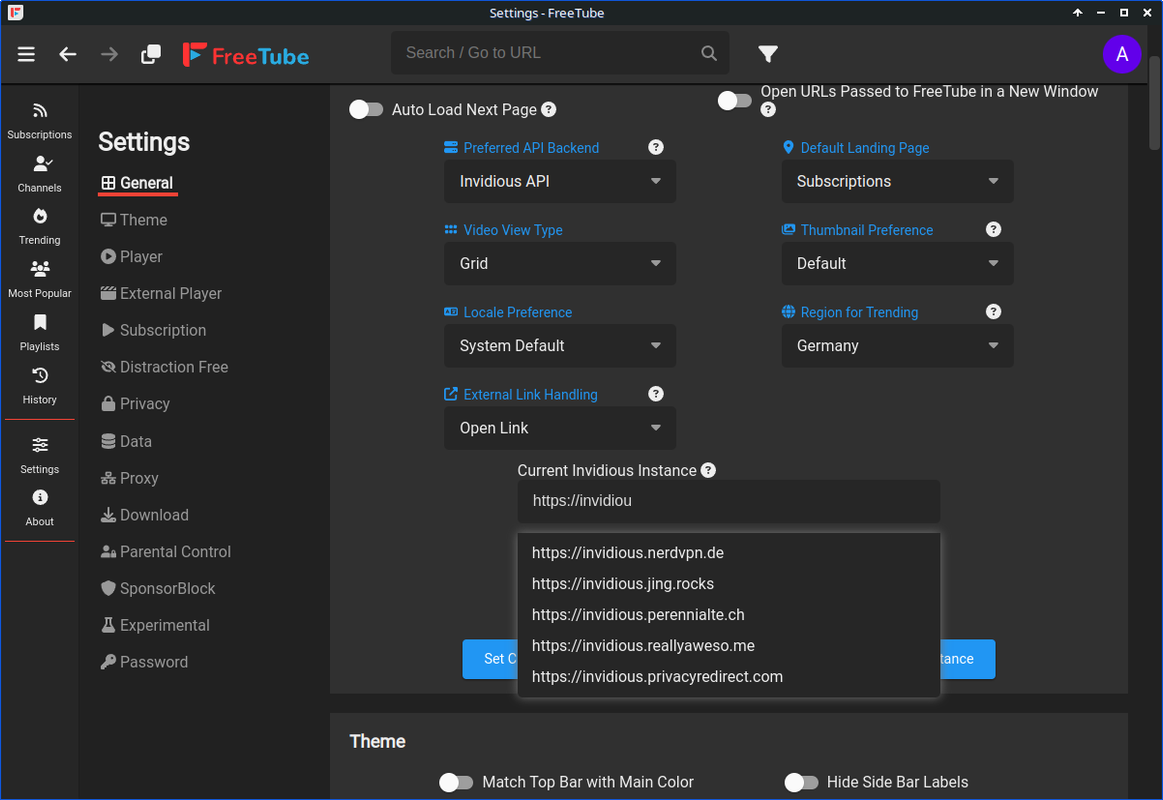Select invidious.reallyaweso.me suggestion

pyautogui.click(x=728, y=646)
